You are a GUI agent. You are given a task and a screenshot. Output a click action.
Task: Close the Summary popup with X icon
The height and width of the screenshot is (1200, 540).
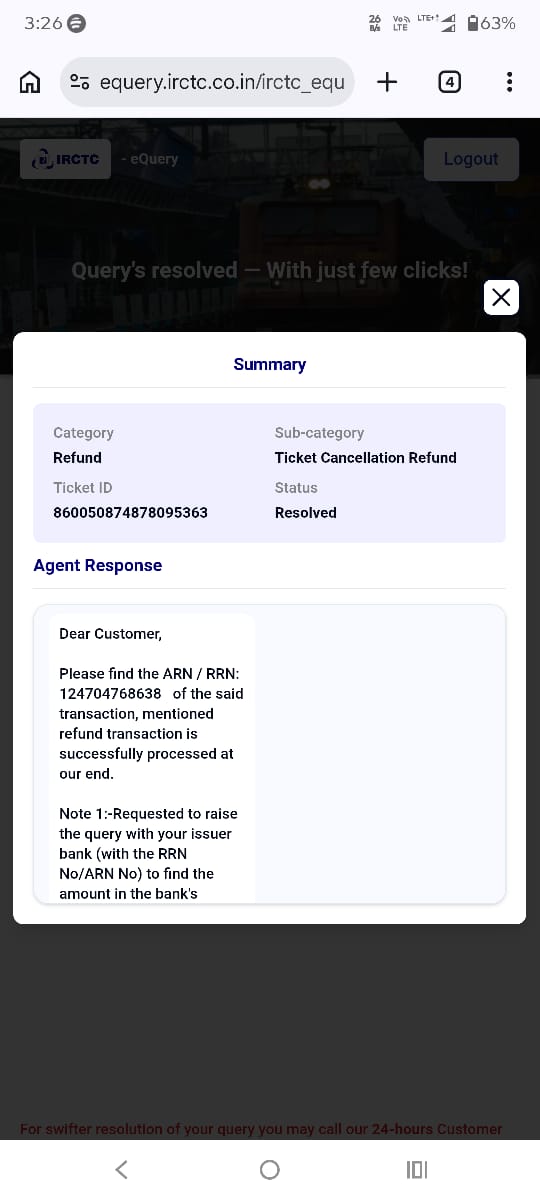pos(501,297)
